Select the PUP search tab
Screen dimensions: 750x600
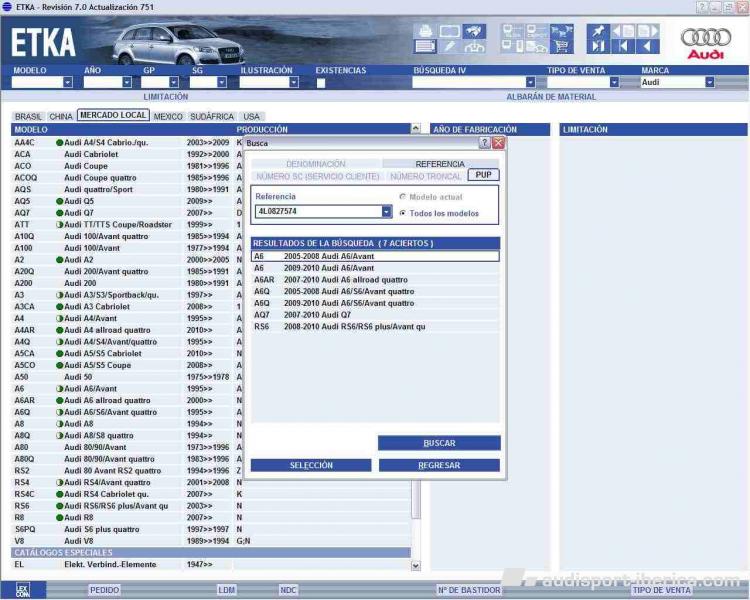(x=484, y=175)
